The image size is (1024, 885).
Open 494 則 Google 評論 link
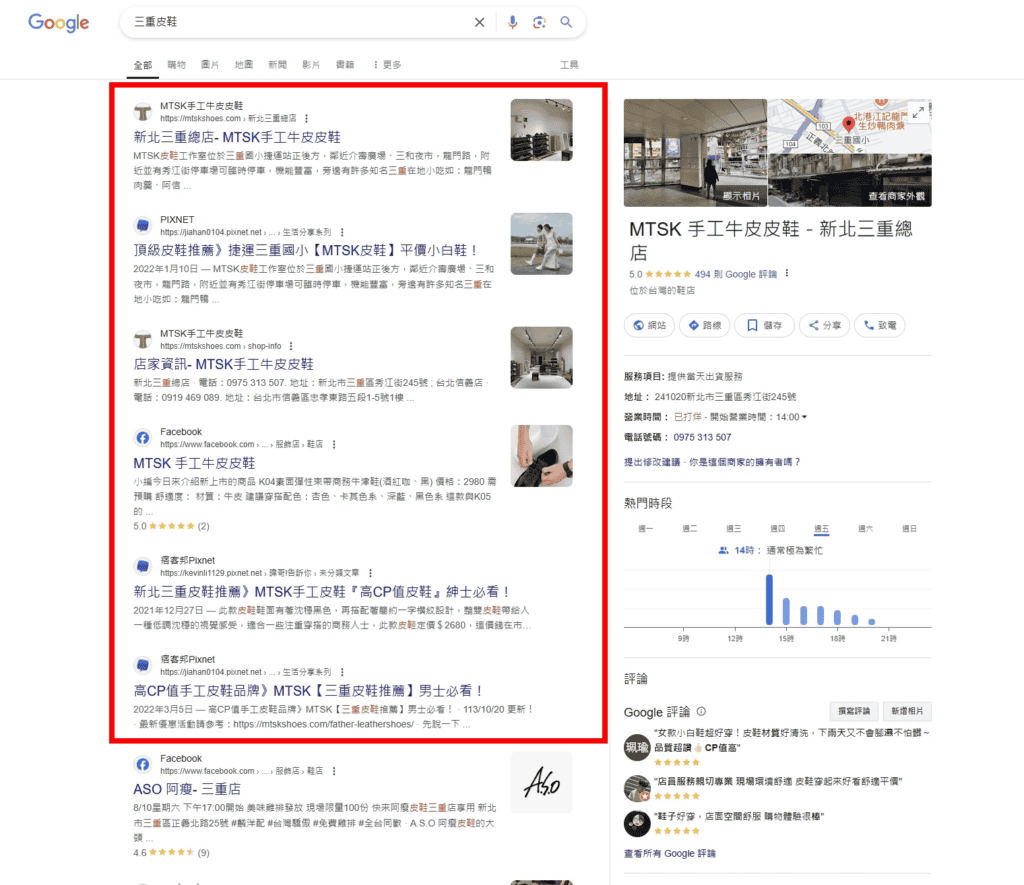click(x=735, y=274)
